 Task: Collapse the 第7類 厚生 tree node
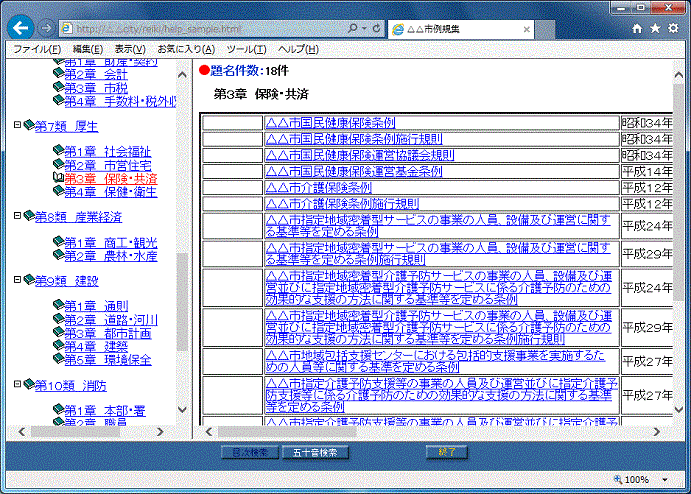tap(17, 126)
